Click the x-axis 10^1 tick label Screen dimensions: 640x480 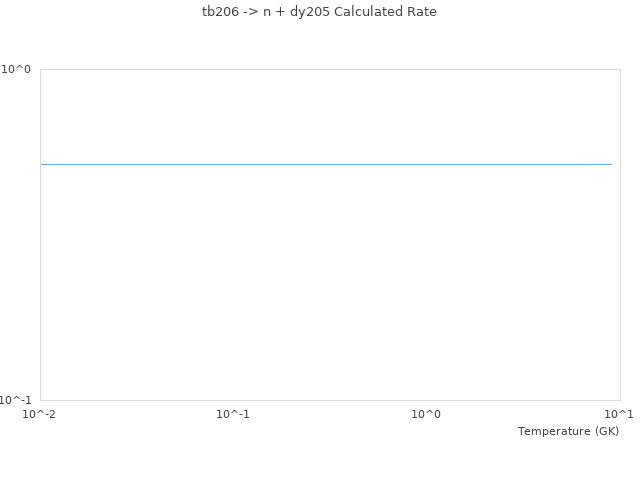pyautogui.click(x=619, y=414)
